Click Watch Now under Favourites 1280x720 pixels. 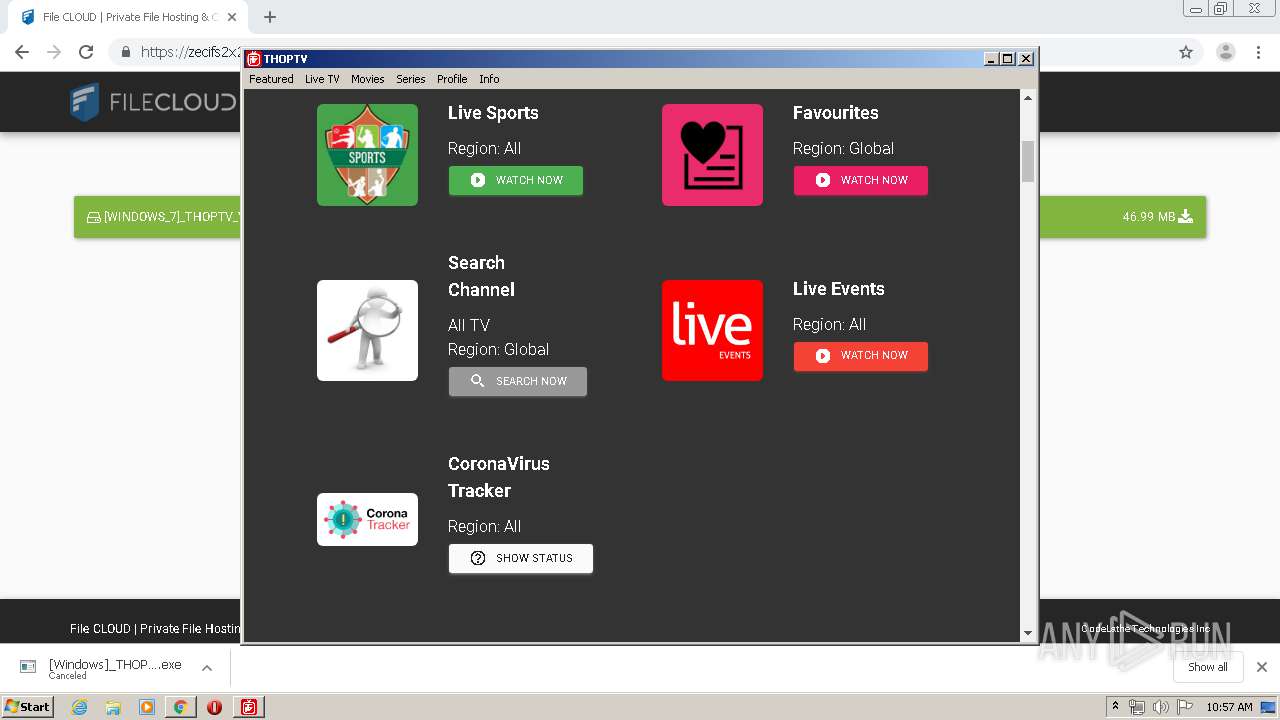coord(861,180)
